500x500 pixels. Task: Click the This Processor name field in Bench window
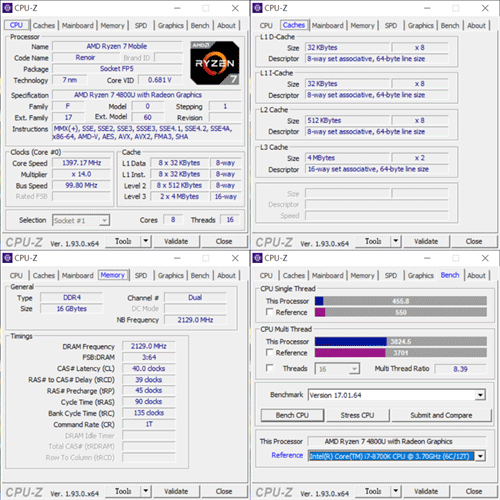click(x=396, y=441)
